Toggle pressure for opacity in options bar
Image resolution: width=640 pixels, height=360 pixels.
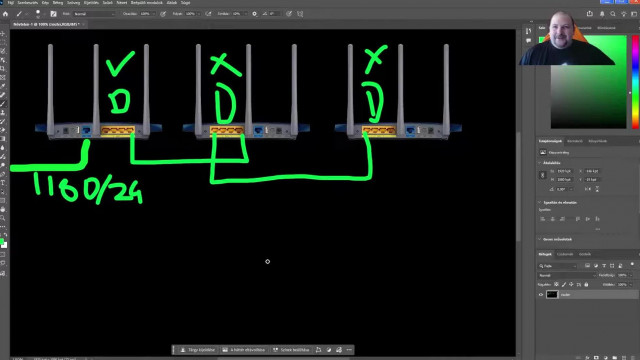point(163,14)
